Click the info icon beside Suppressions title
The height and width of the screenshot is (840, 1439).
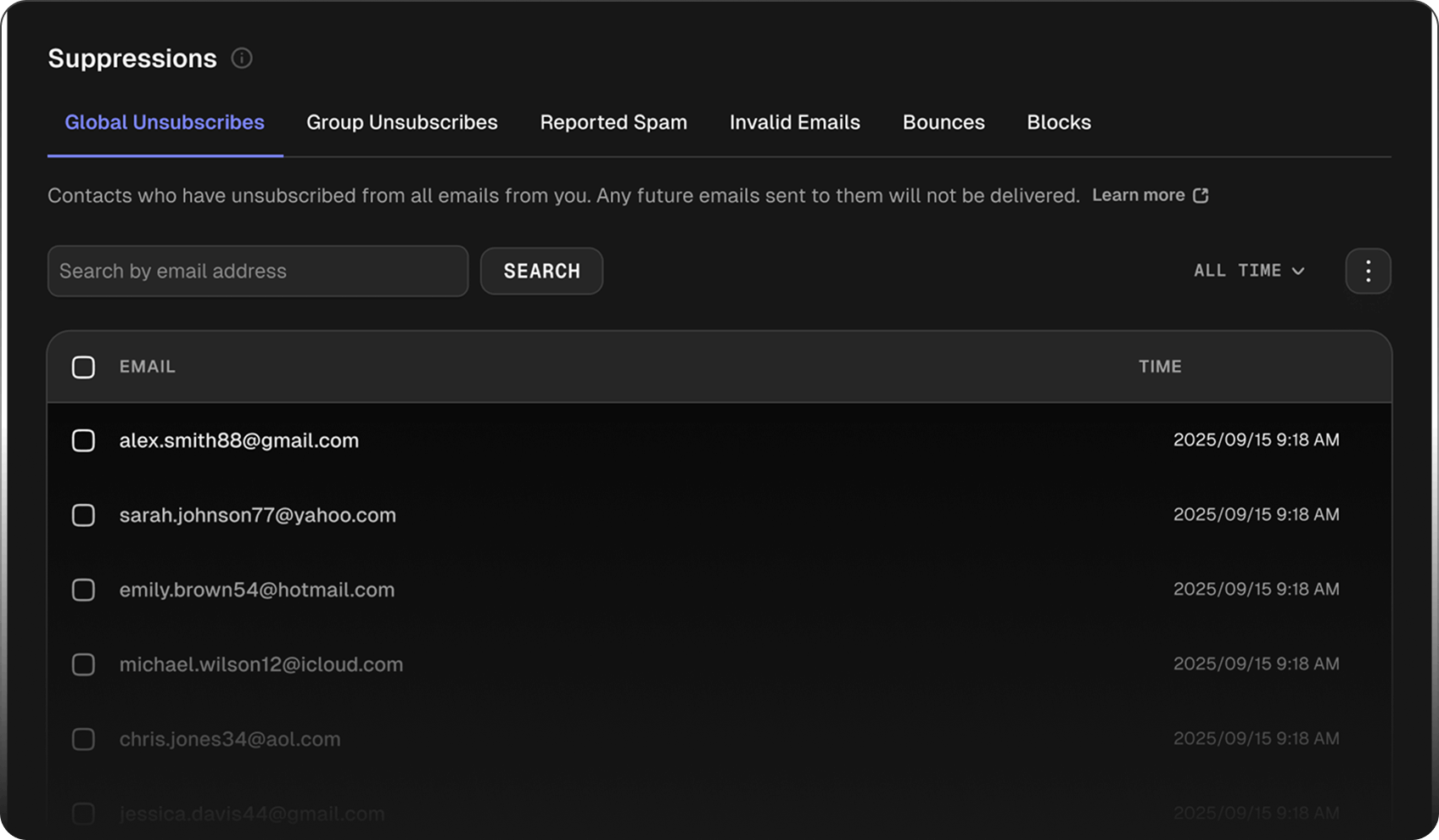[242, 59]
